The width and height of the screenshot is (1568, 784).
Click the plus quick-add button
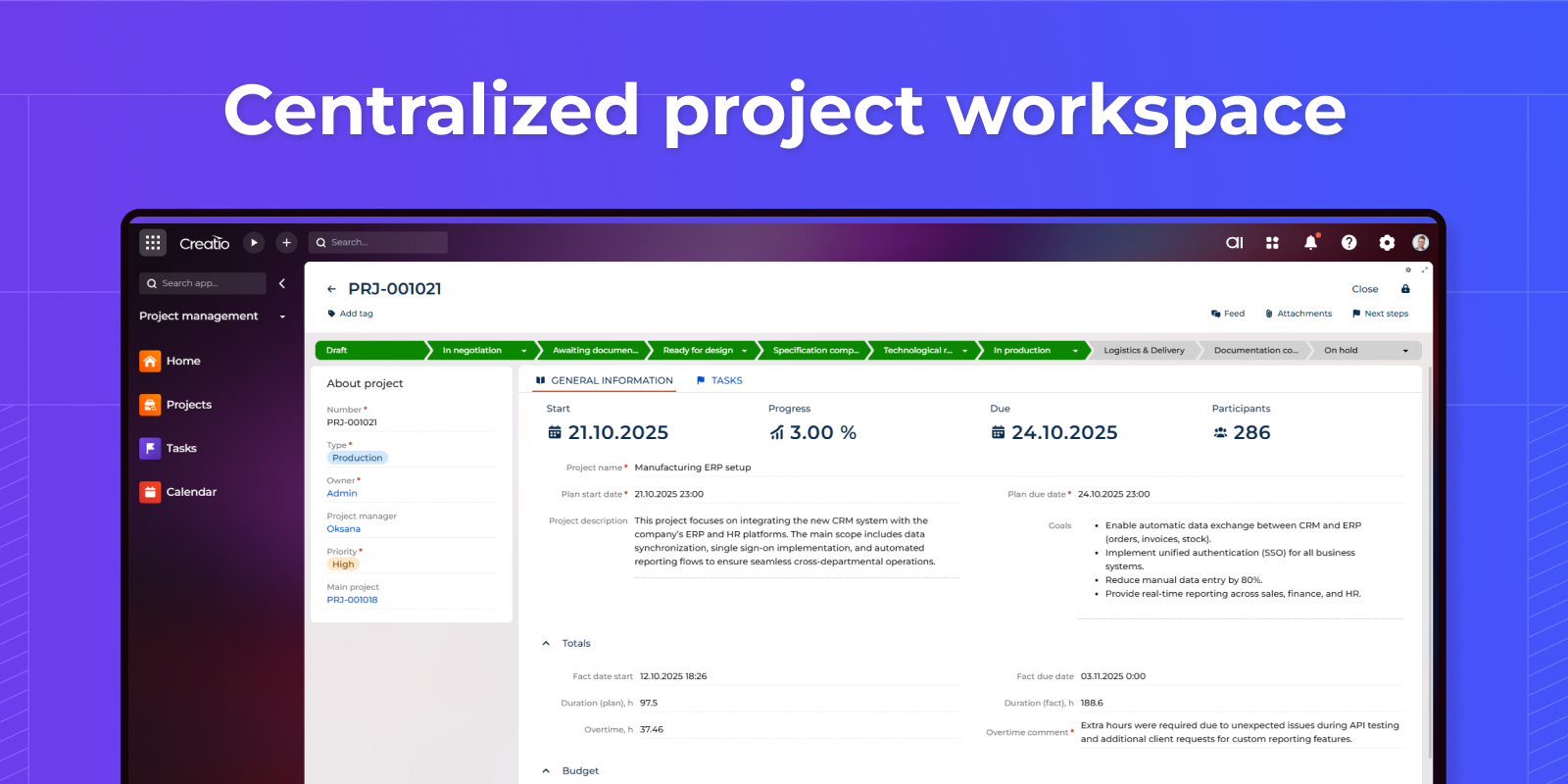tap(286, 242)
